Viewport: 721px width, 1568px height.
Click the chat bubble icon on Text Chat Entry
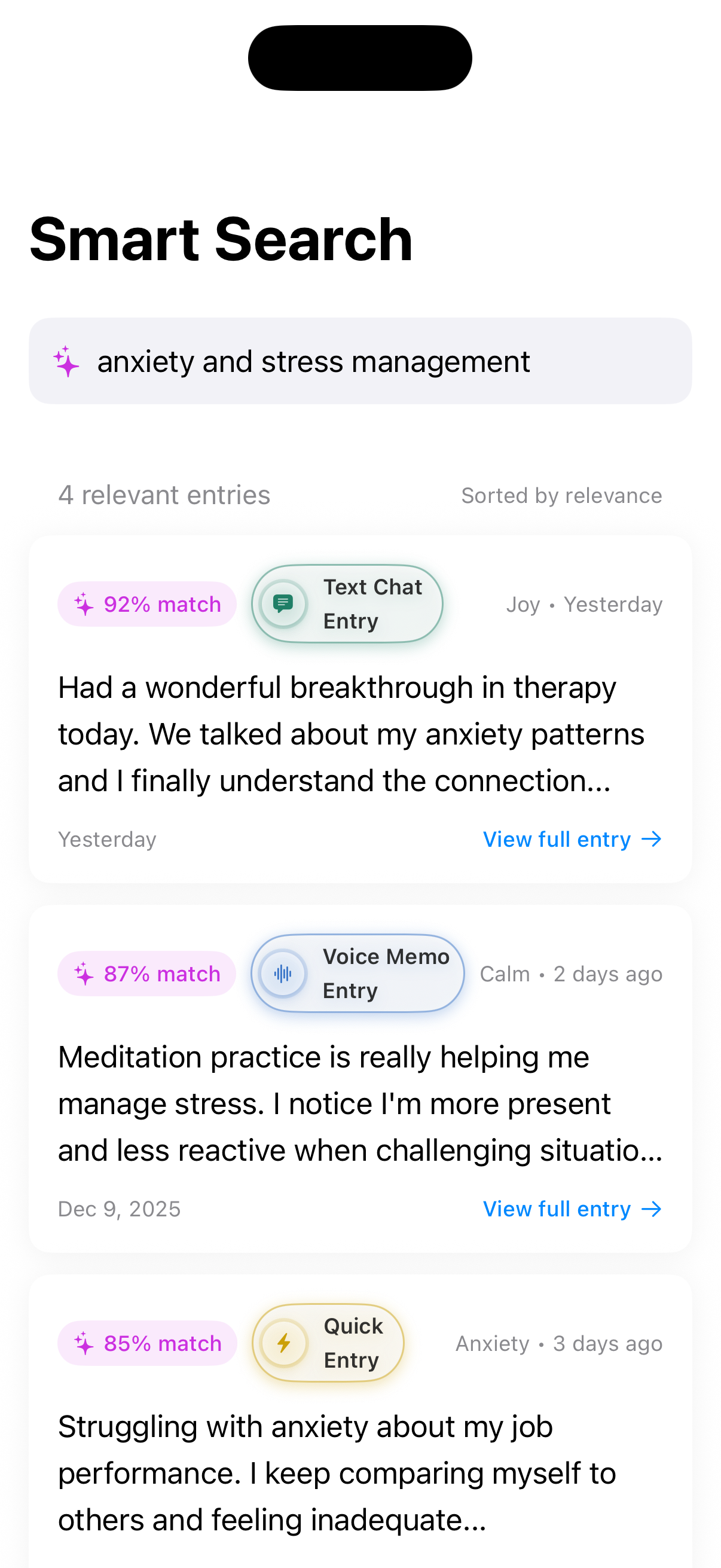[x=283, y=603]
